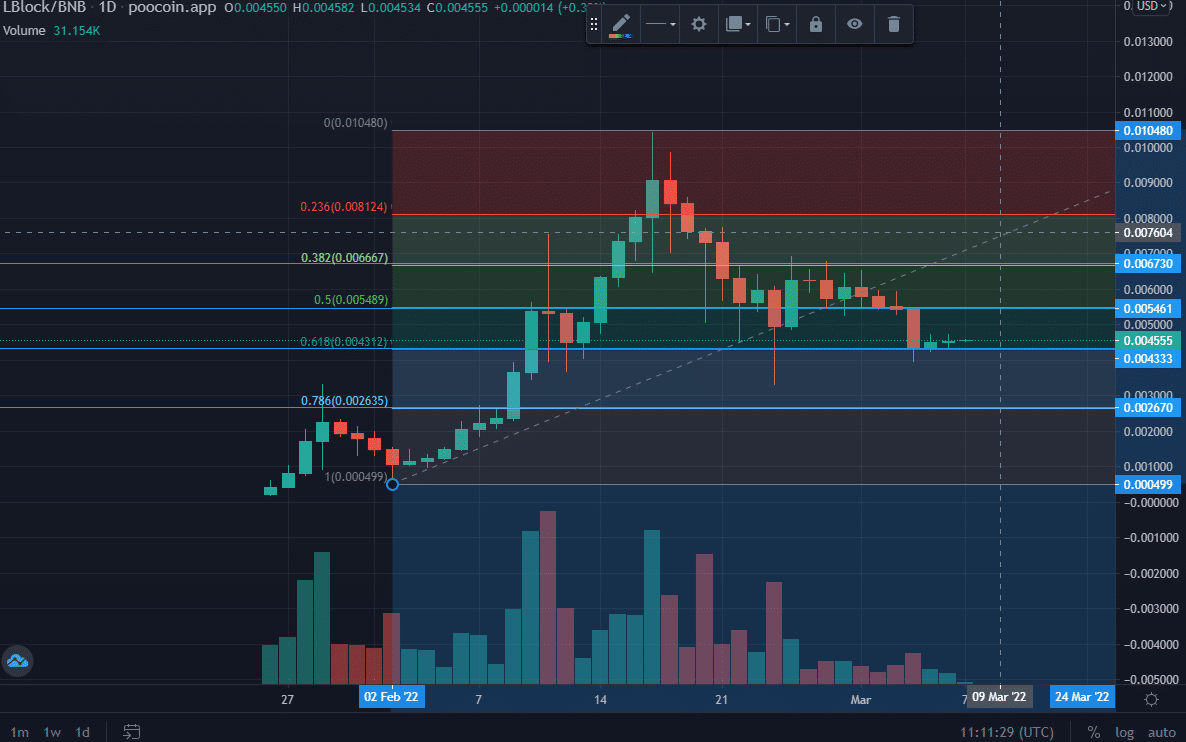Viewport: 1186px width, 742px height.
Task: Hide the drawing with eye icon
Action: coord(855,24)
